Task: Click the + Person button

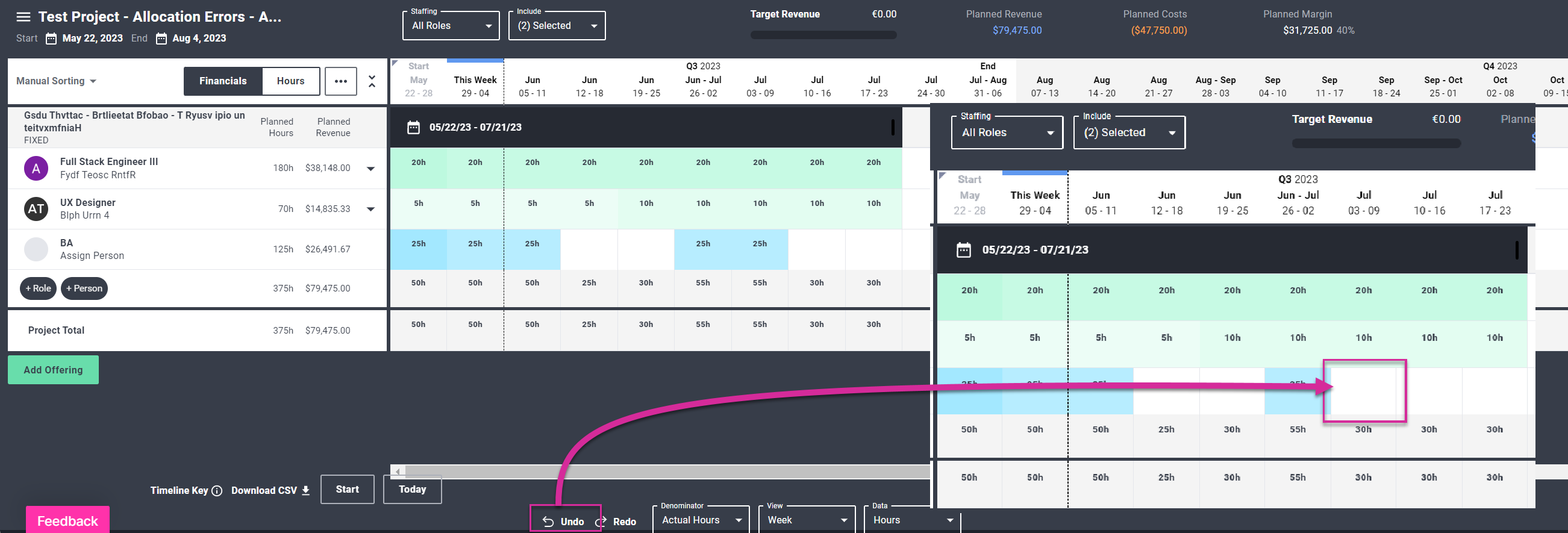Action: (84, 288)
